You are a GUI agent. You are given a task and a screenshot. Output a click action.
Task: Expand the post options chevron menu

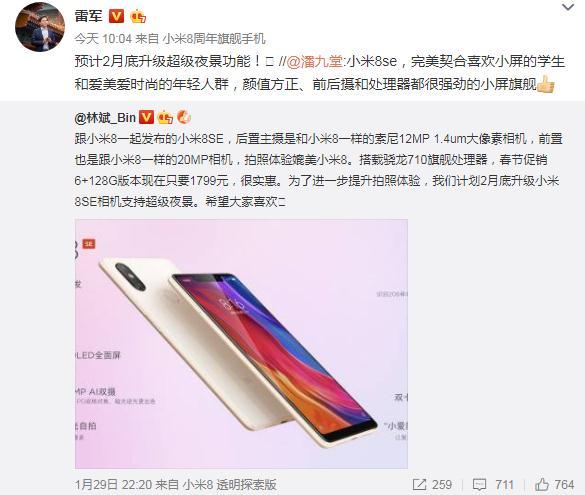(569, 7)
